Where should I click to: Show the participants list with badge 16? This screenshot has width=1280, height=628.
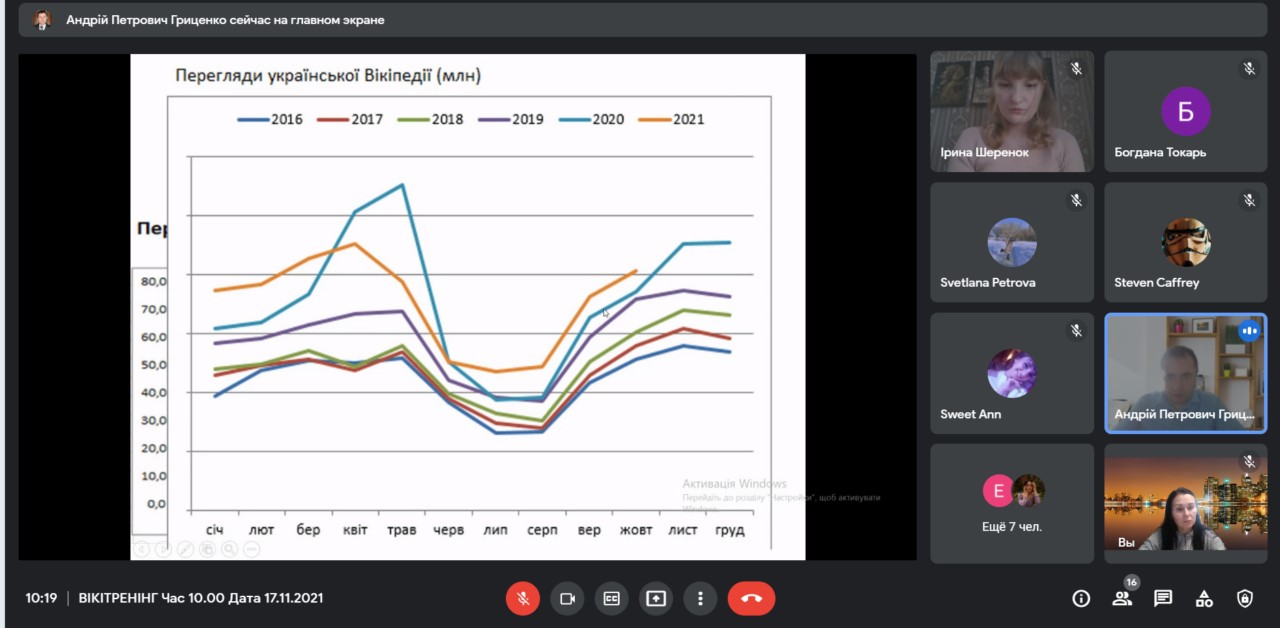pos(1122,598)
